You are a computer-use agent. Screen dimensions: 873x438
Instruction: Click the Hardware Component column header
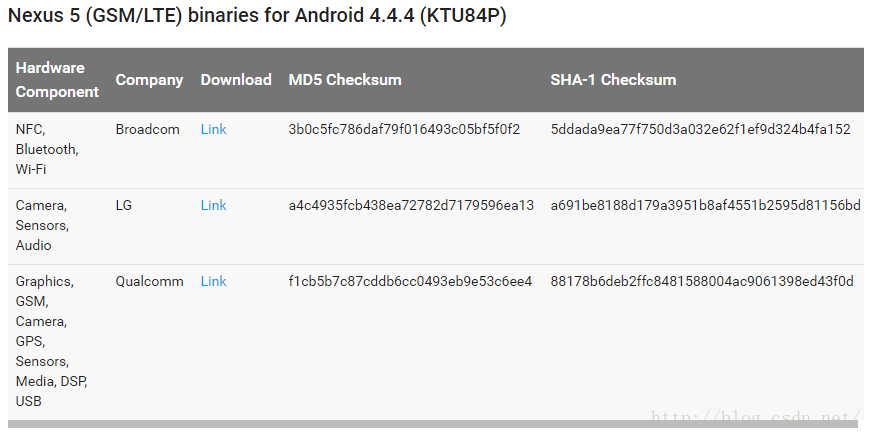tap(57, 80)
